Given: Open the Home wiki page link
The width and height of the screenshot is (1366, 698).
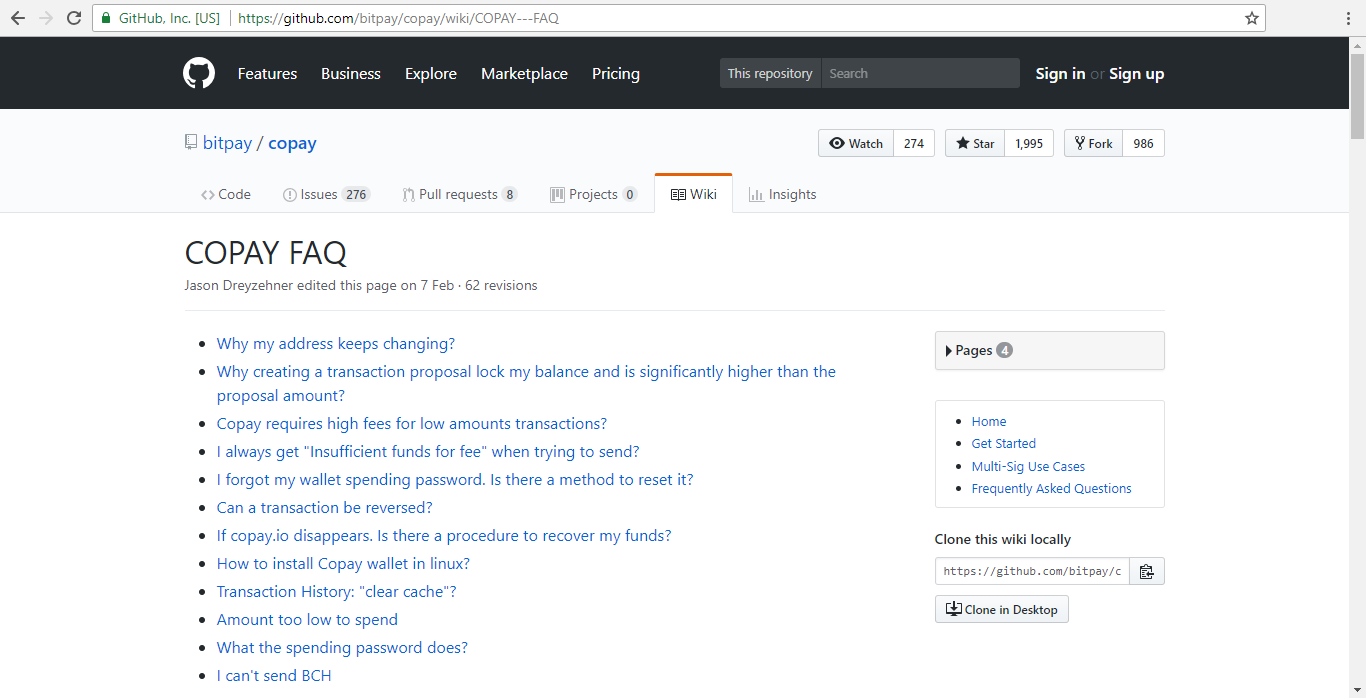Looking at the screenshot, I should 989,421.
